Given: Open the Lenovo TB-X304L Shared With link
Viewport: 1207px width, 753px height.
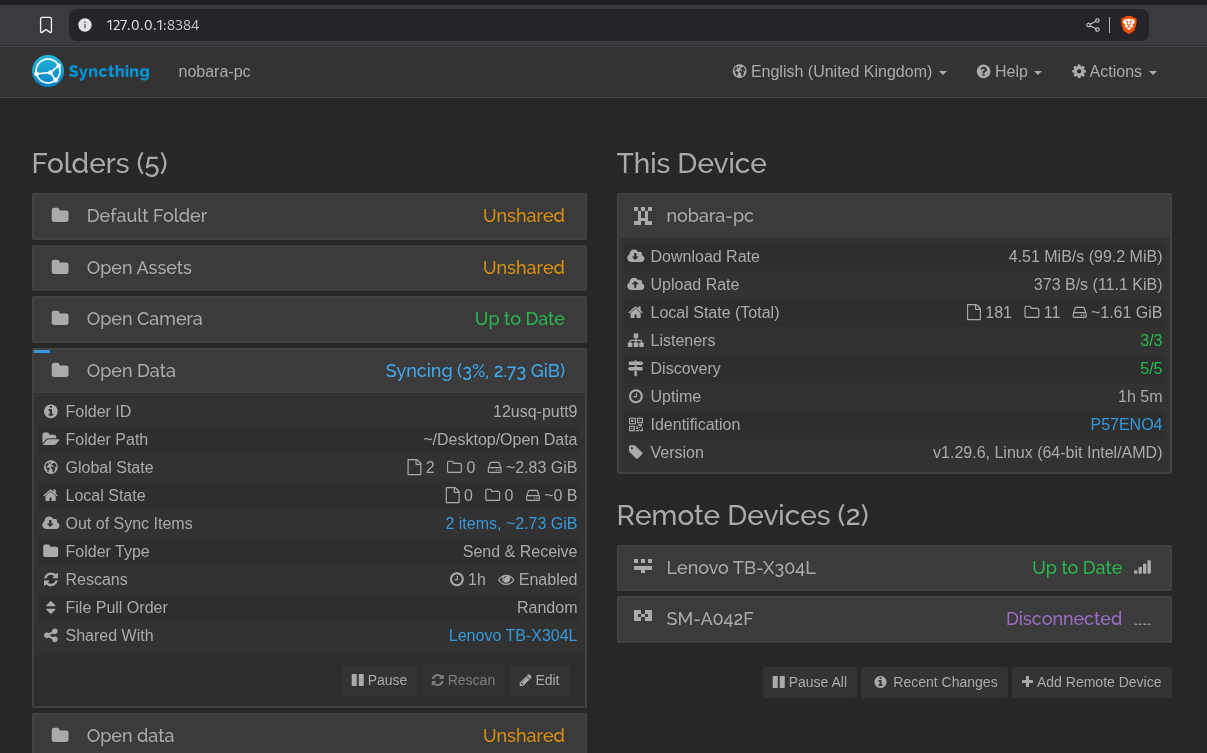Looking at the screenshot, I should click(513, 635).
